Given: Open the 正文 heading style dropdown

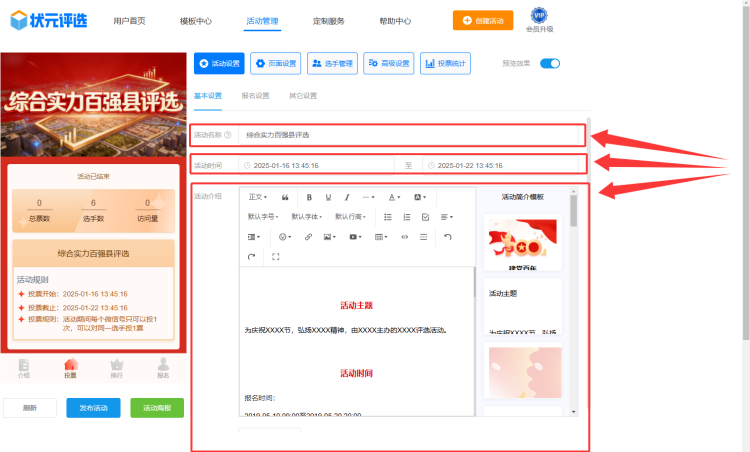Looking at the screenshot, I should 258,197.
